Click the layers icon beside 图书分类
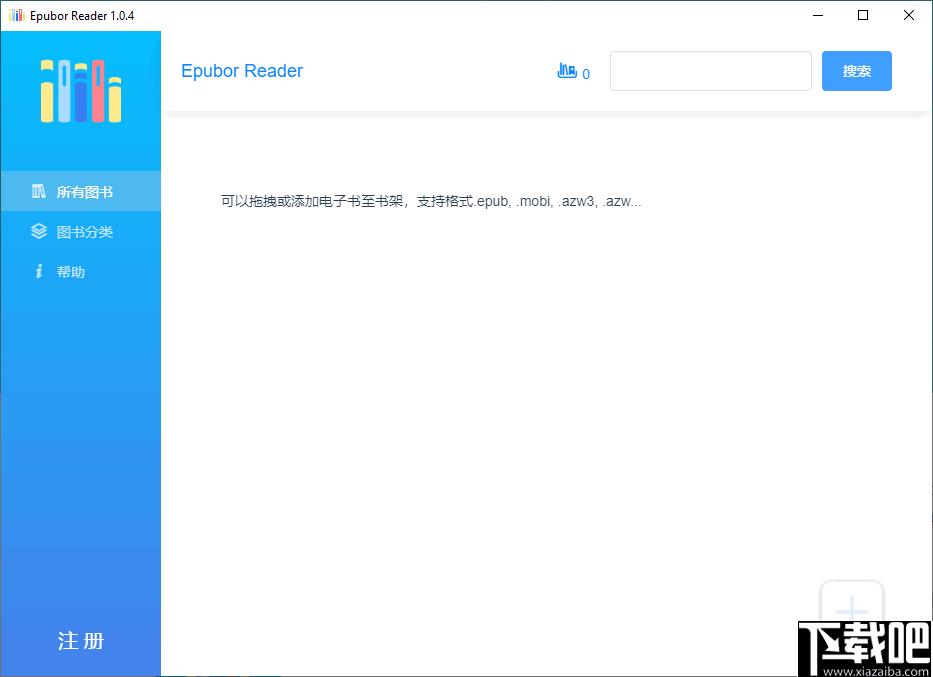This screenshot has width=933, height=677. click(x=39, y=231)
